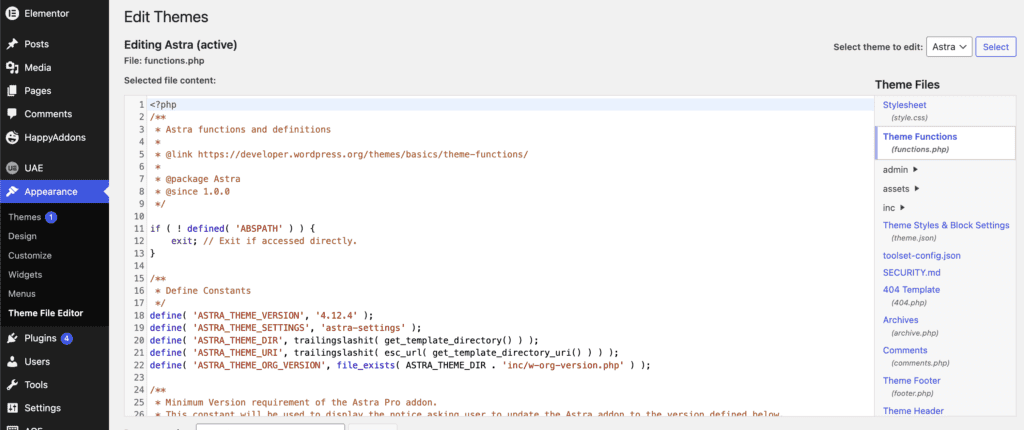Click the ASTRA_THEME_ORG_VERSION define line
The width and height of the screenshot is (1024, 430).
click(400, 365)
